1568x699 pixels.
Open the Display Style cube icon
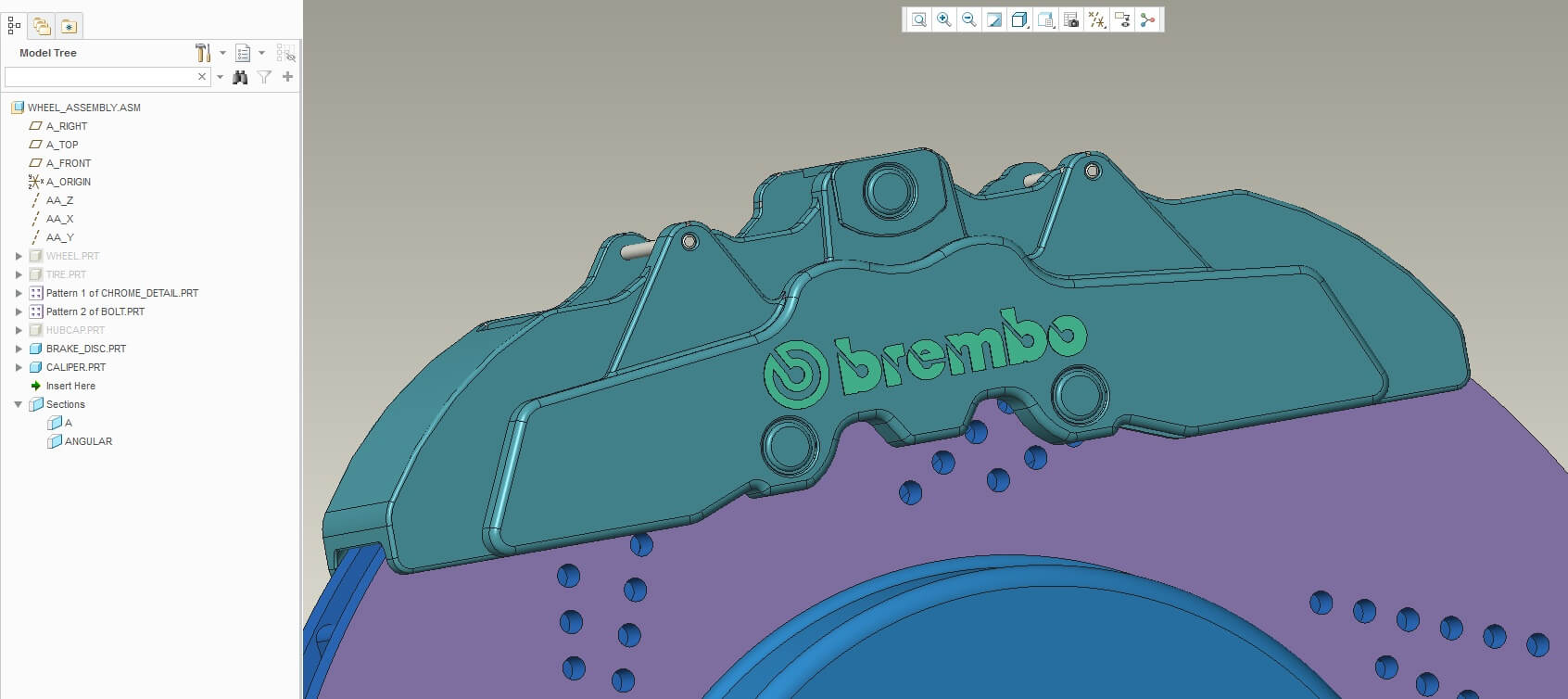pyautogui.click(x=1019, y=19)
